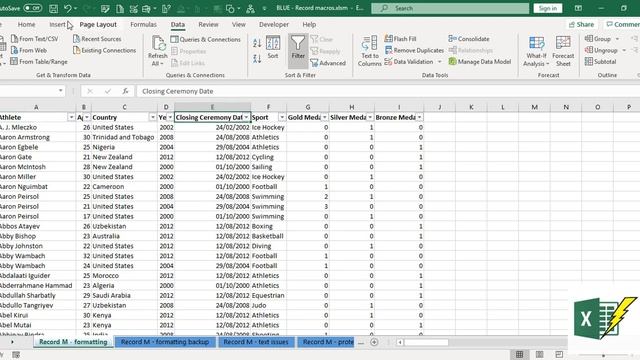The height and width of the screenshot is (360, 640).
Task: Open the Name Box dropdown
Action: coord(61,91)
